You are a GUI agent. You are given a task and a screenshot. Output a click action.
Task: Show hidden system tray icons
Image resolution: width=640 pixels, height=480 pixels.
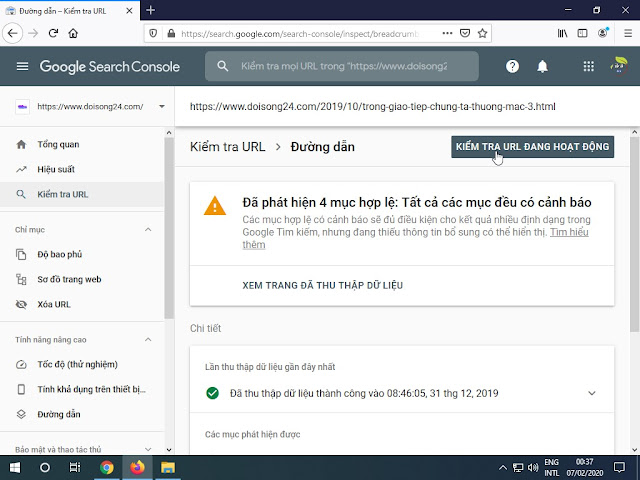503,467
